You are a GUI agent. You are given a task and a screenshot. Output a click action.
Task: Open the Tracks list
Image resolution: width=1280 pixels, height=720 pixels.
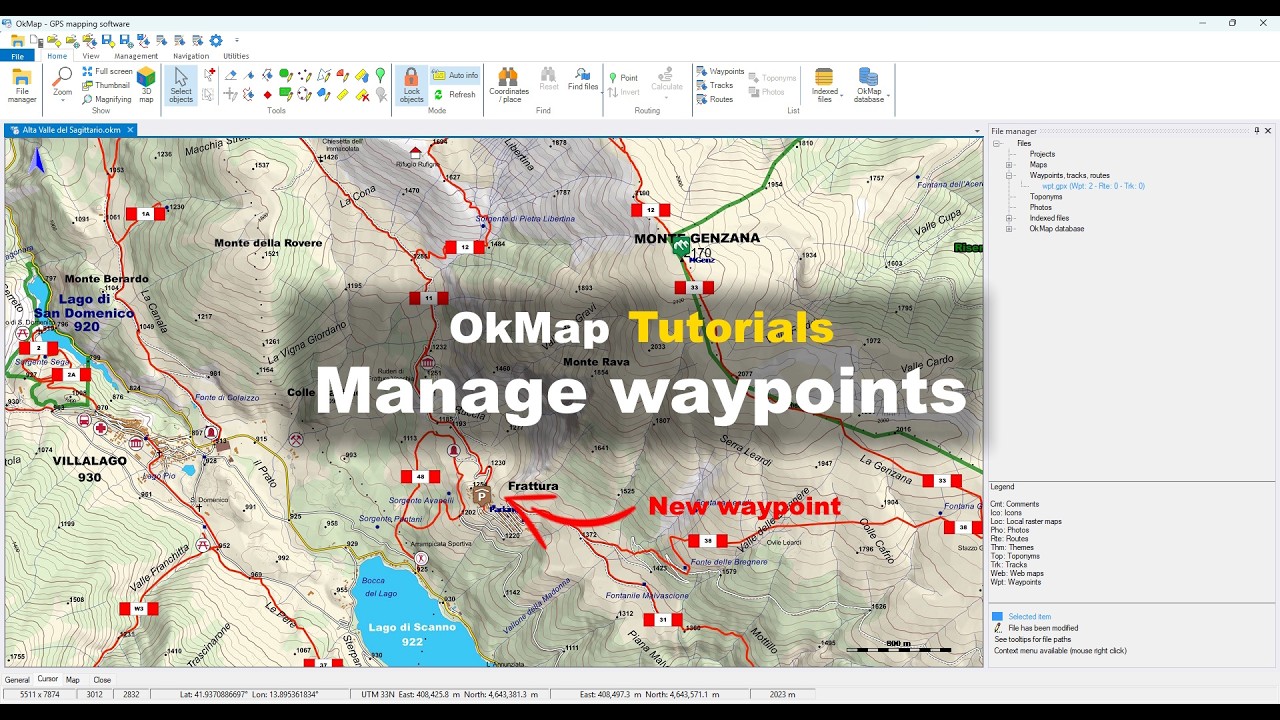click(x=715, y=86)
